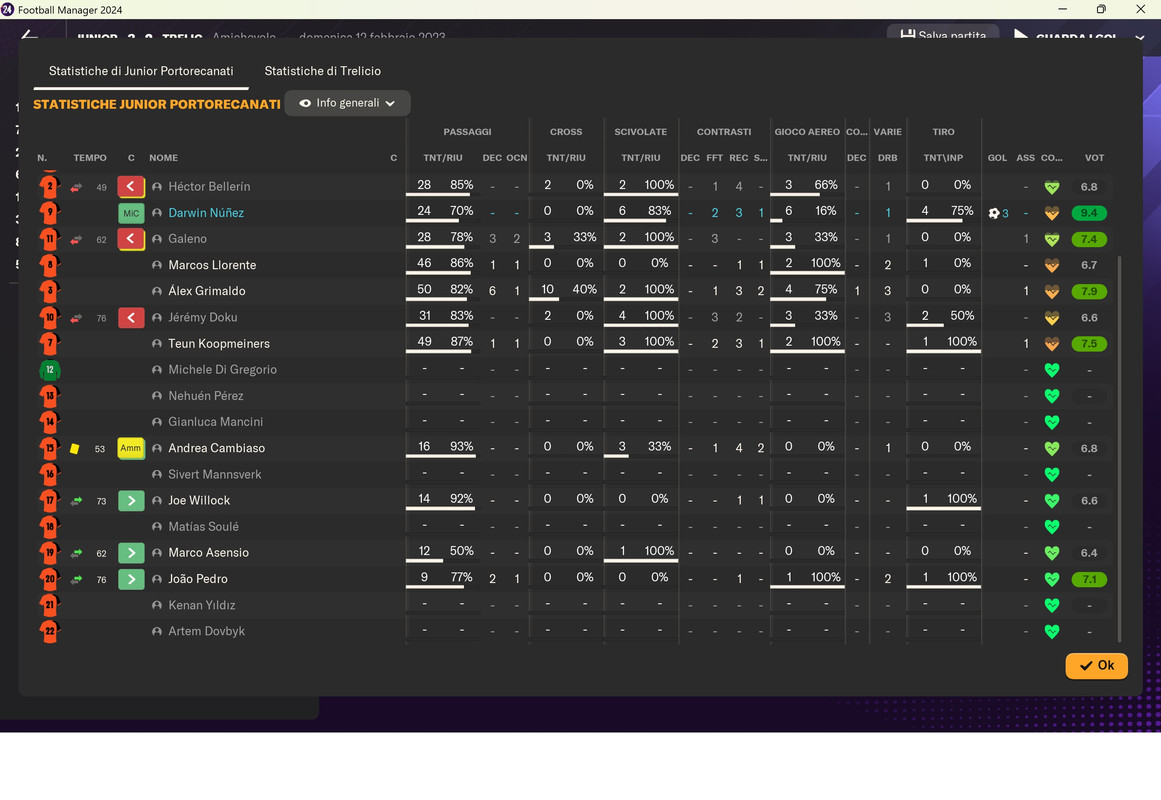The width and height of the screenshot is (1161, 800).
Task: Click Darwin Núñez goal ball icon
Action: pos(994,213)
